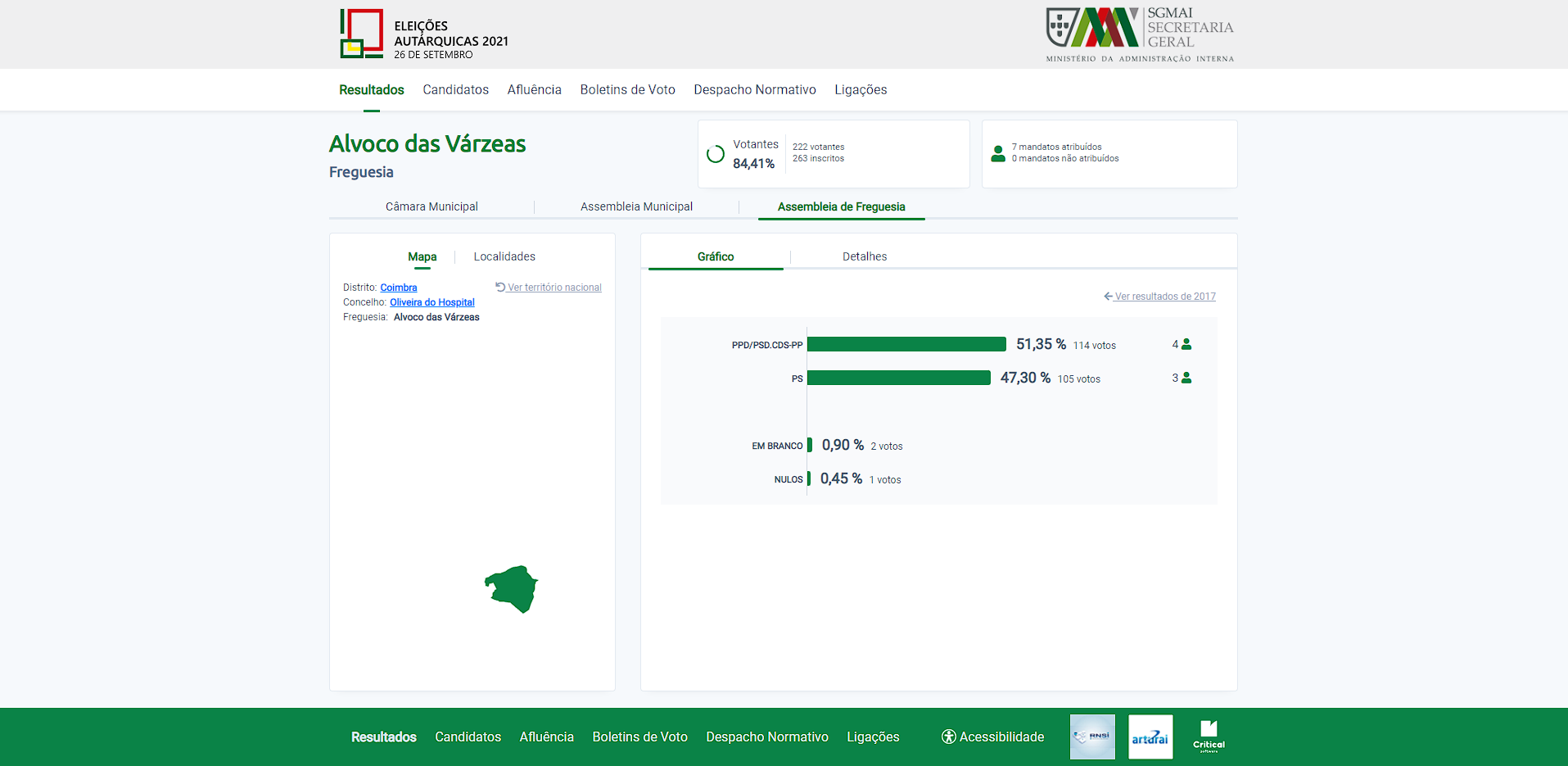The width and height of the screenshot is (1568, 766).
Task: Open Candidatos in the top navigation
Action: [455, 90]
